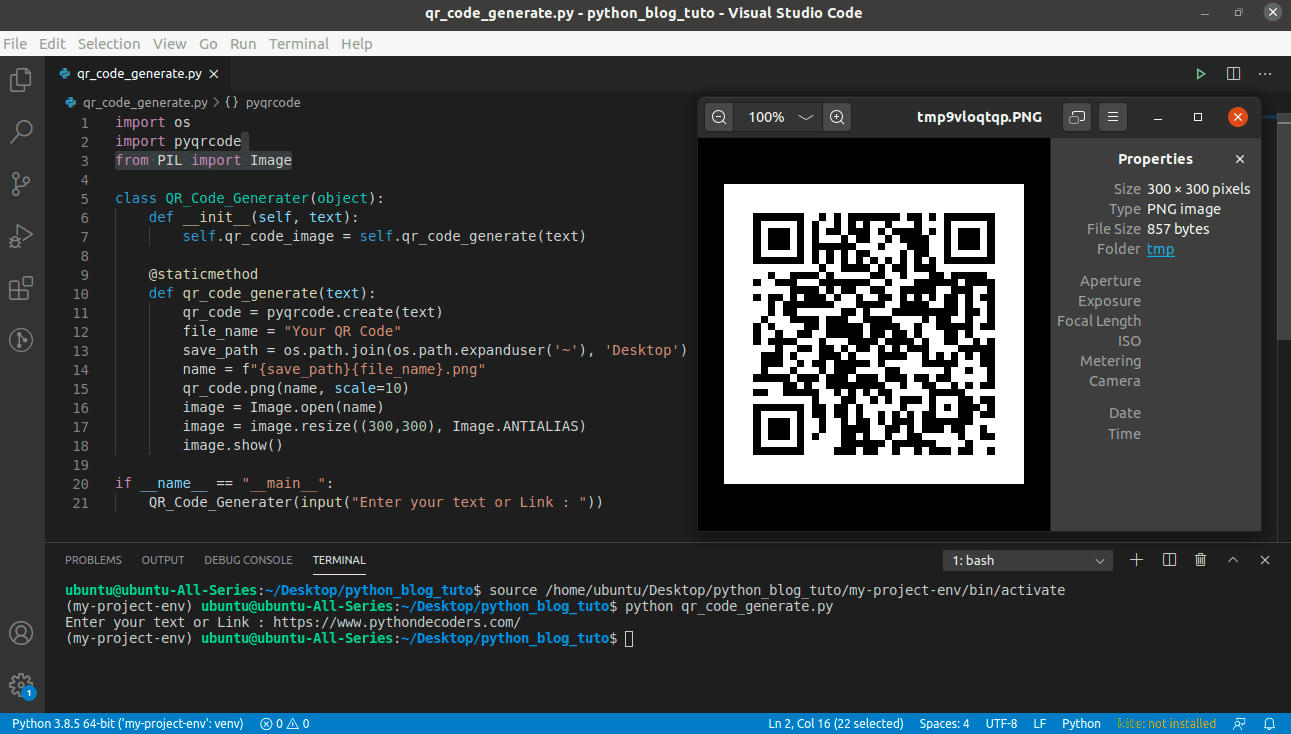This screenshot has width=1291, height=734.
Task: Open the Accounts menu icon
Action: tap(21, 633)
